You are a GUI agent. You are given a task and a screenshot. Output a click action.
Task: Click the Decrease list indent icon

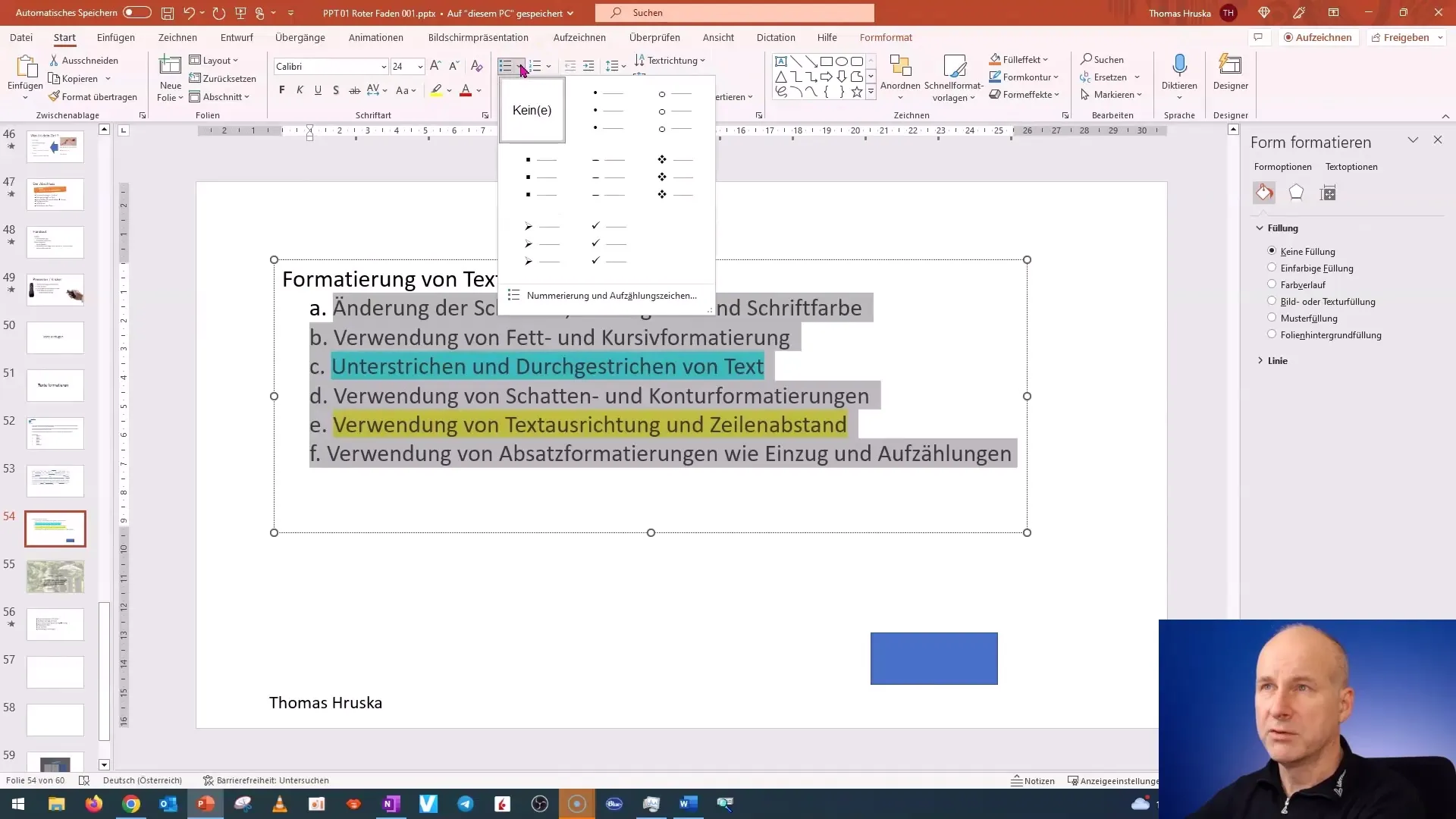tap(570, 66)
